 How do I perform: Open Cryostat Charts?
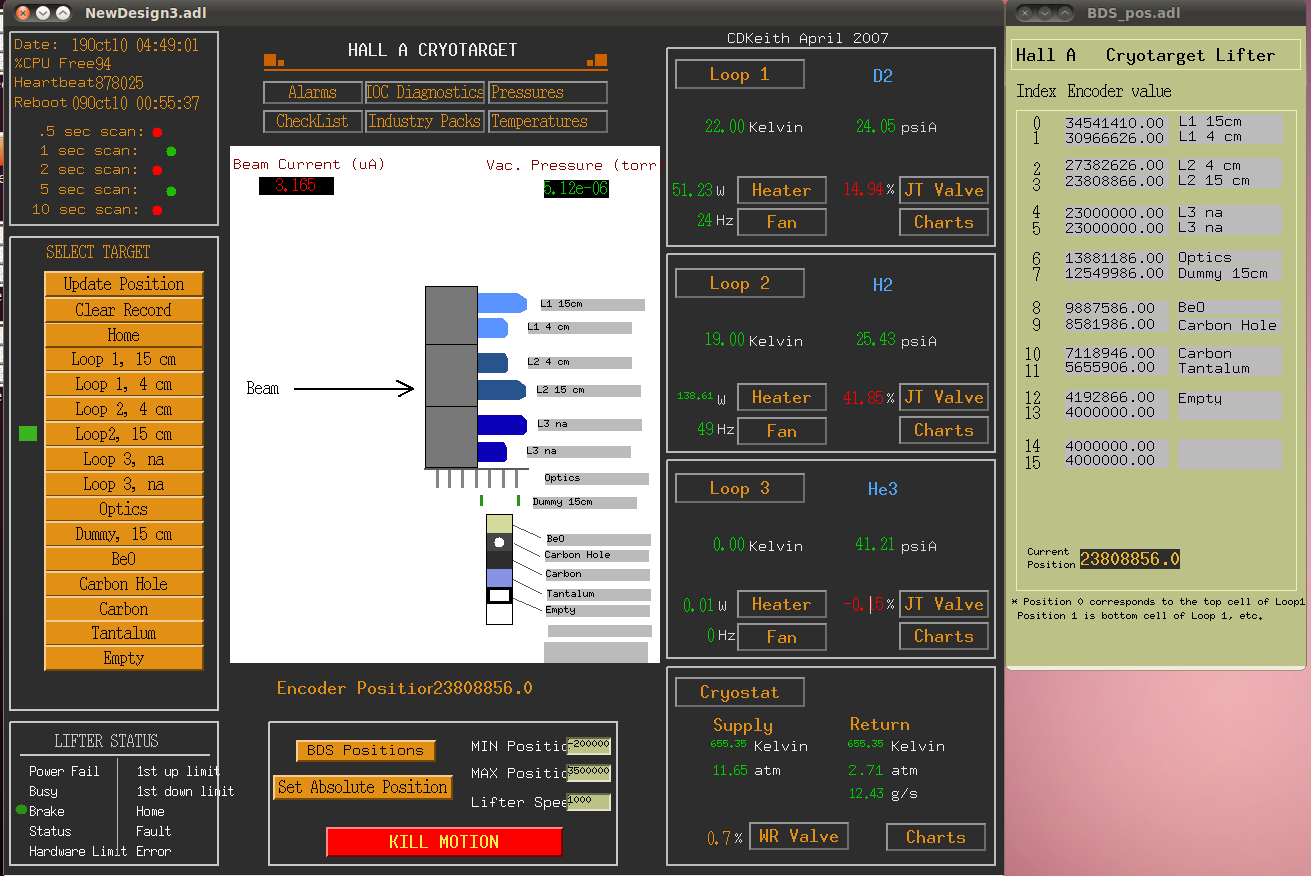coord(936,837)
